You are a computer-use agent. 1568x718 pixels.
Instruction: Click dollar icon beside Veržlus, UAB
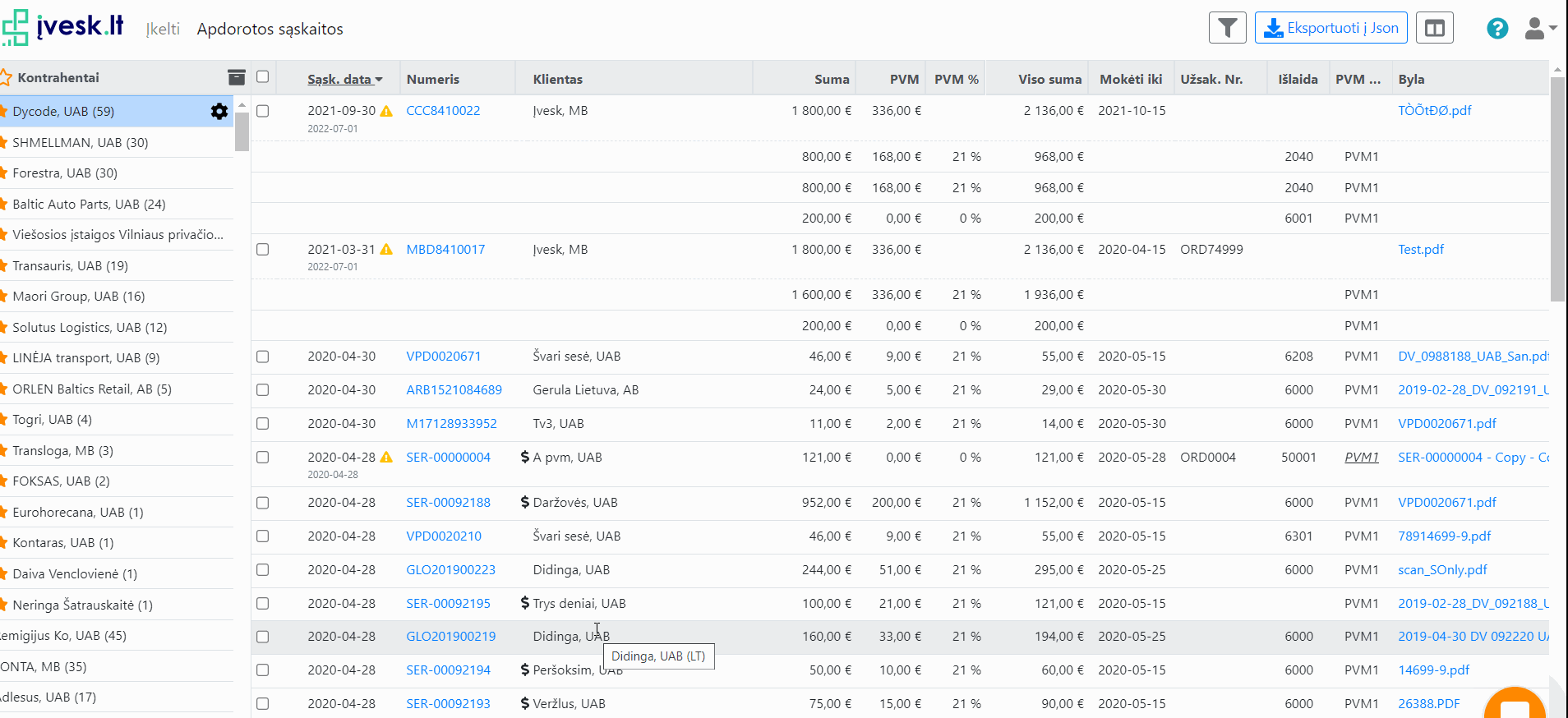[x=525, y=703]
